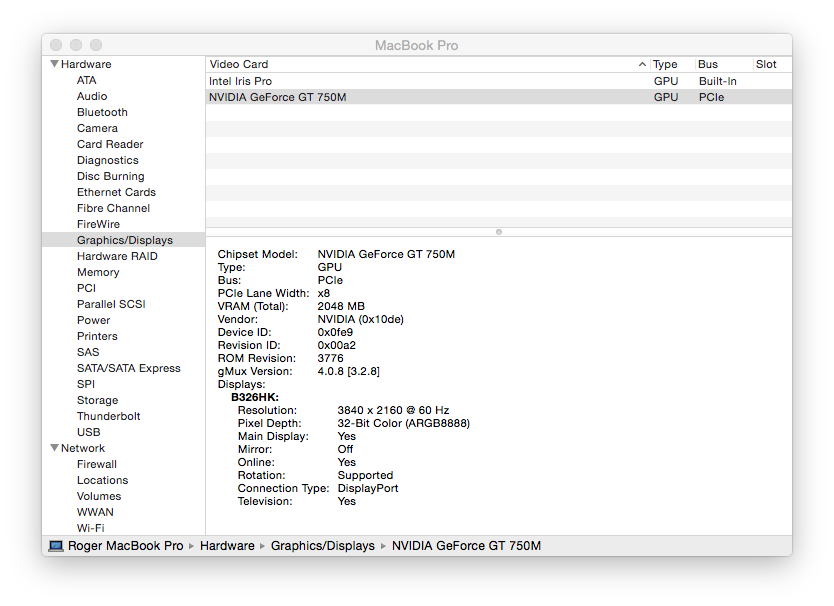Click the MacBook Pro window title
The height and width of the screenshot is (606, 834).
pos(416,45)
